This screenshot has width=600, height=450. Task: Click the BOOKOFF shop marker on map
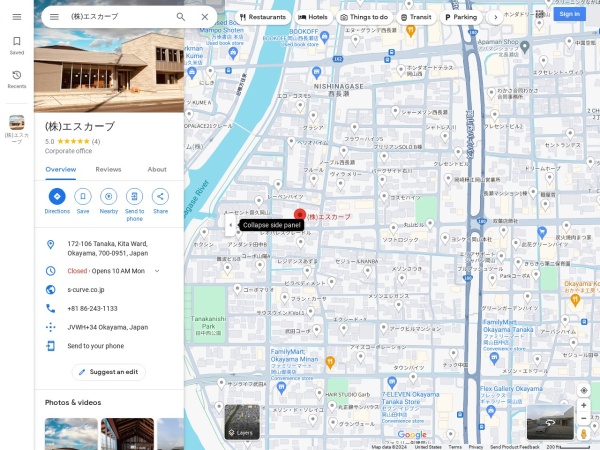[x=324, y=37]
